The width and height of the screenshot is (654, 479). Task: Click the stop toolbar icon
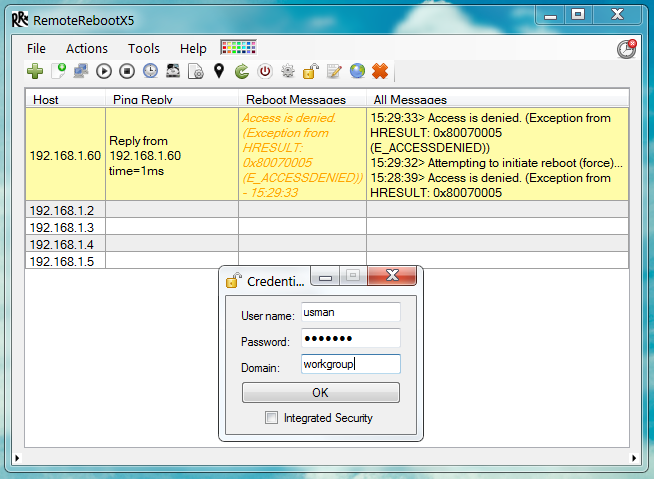(x=127, y=71)
